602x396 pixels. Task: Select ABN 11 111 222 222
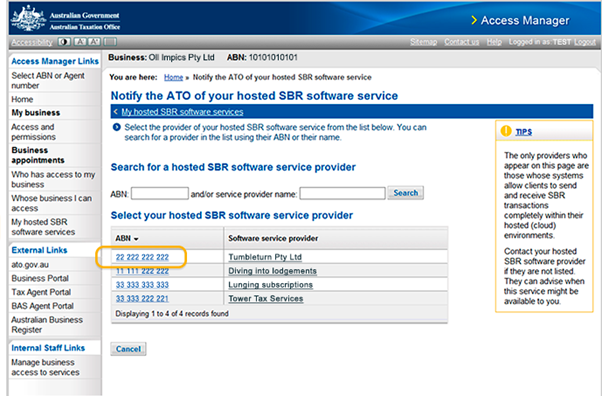(142, 271)
